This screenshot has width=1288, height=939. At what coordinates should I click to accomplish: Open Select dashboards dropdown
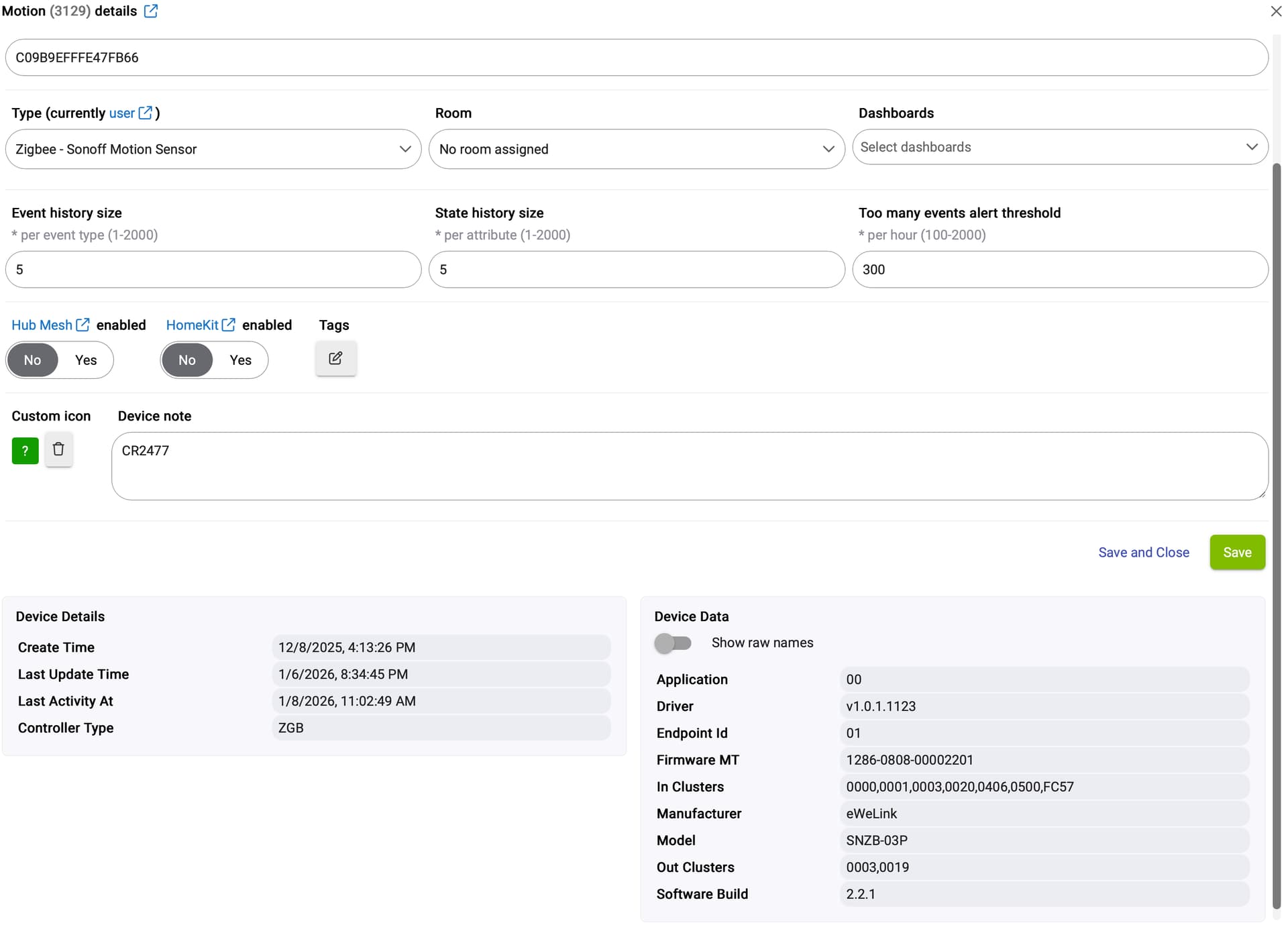(x=1059, y=147)
